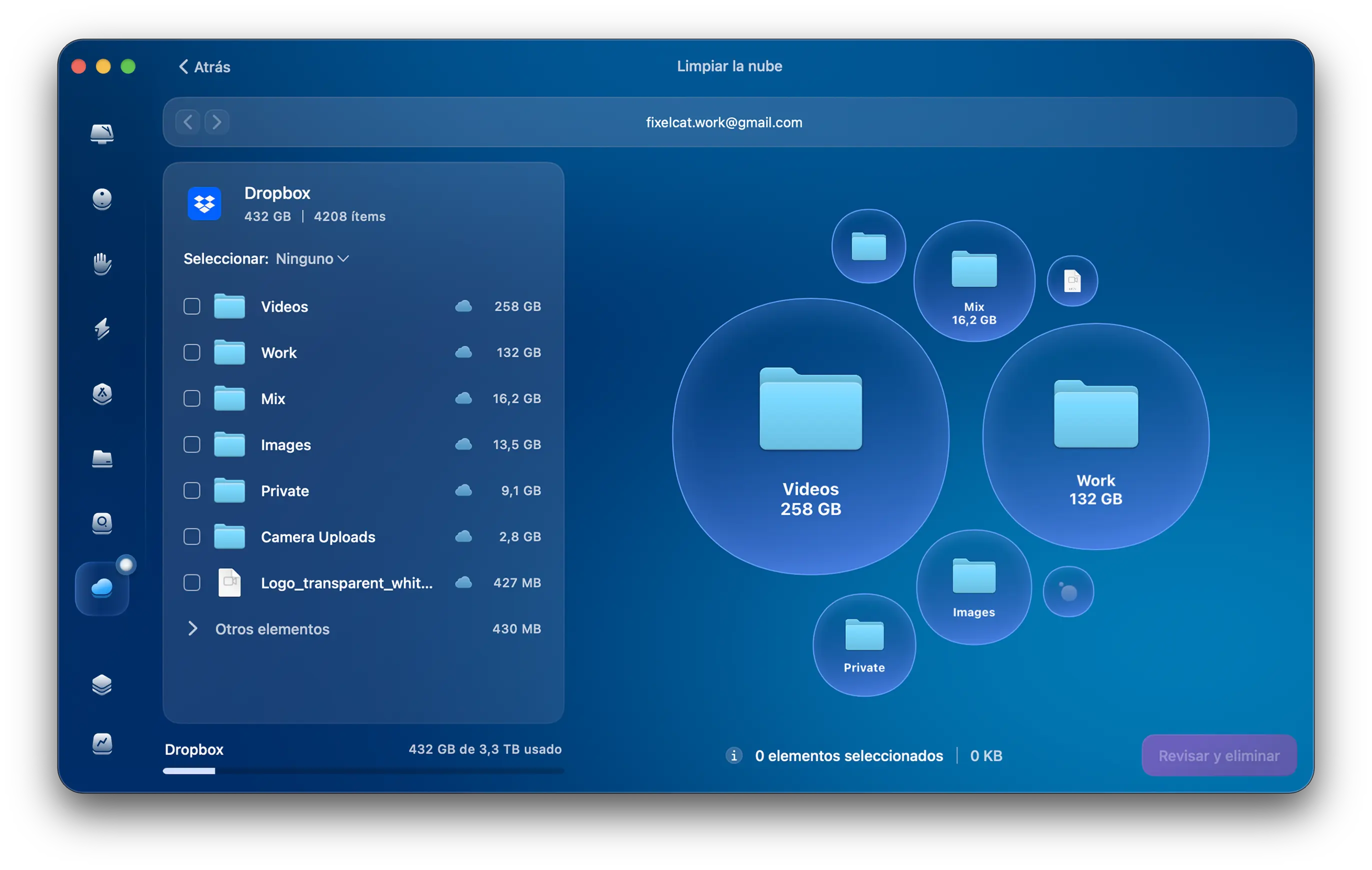This screenshot has width=1372, height=870.
Task: Open Smart Care module in sidebar
Action: (102, 133)
